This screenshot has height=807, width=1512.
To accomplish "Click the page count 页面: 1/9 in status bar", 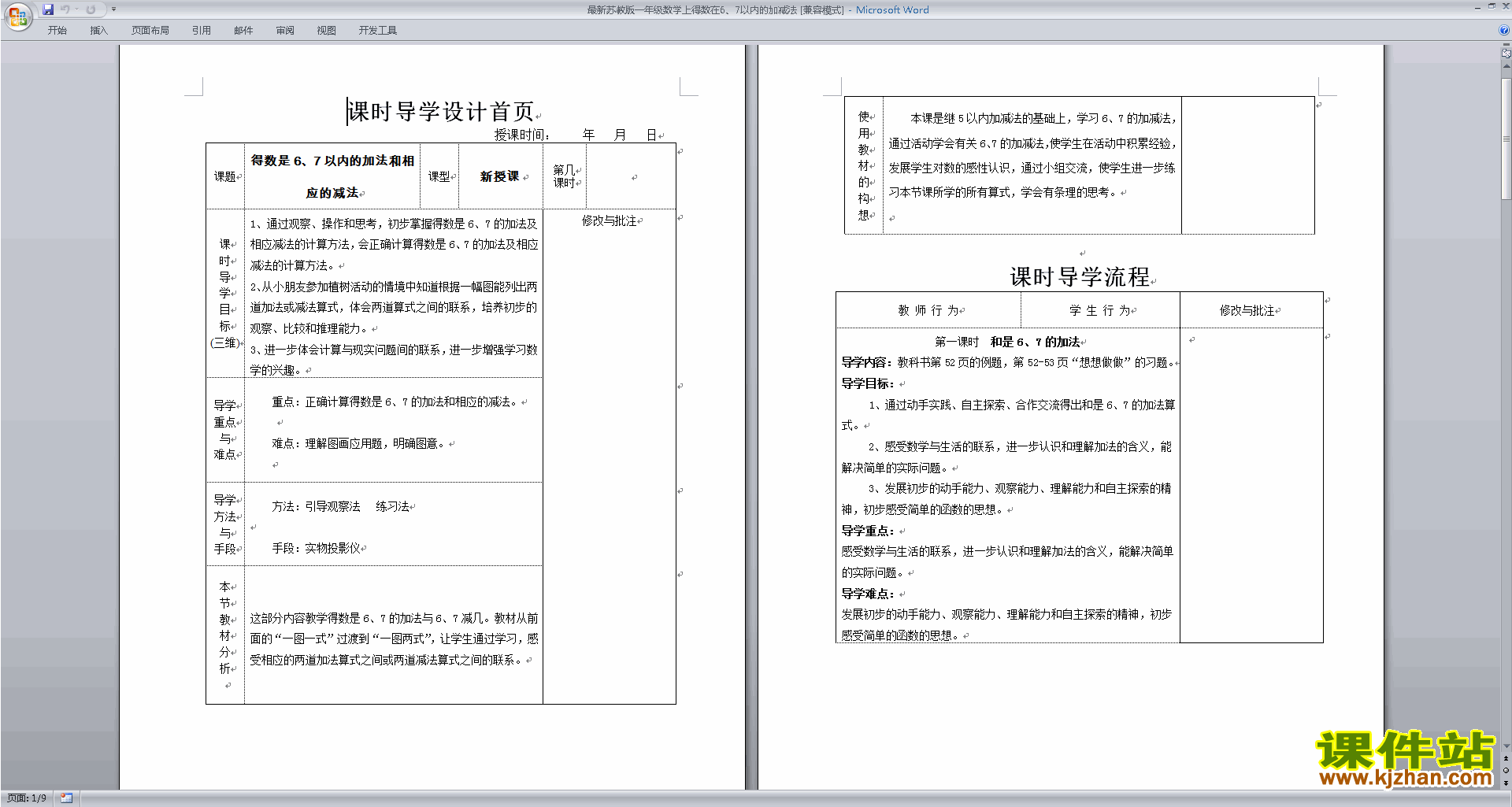I will click(27, 798).
